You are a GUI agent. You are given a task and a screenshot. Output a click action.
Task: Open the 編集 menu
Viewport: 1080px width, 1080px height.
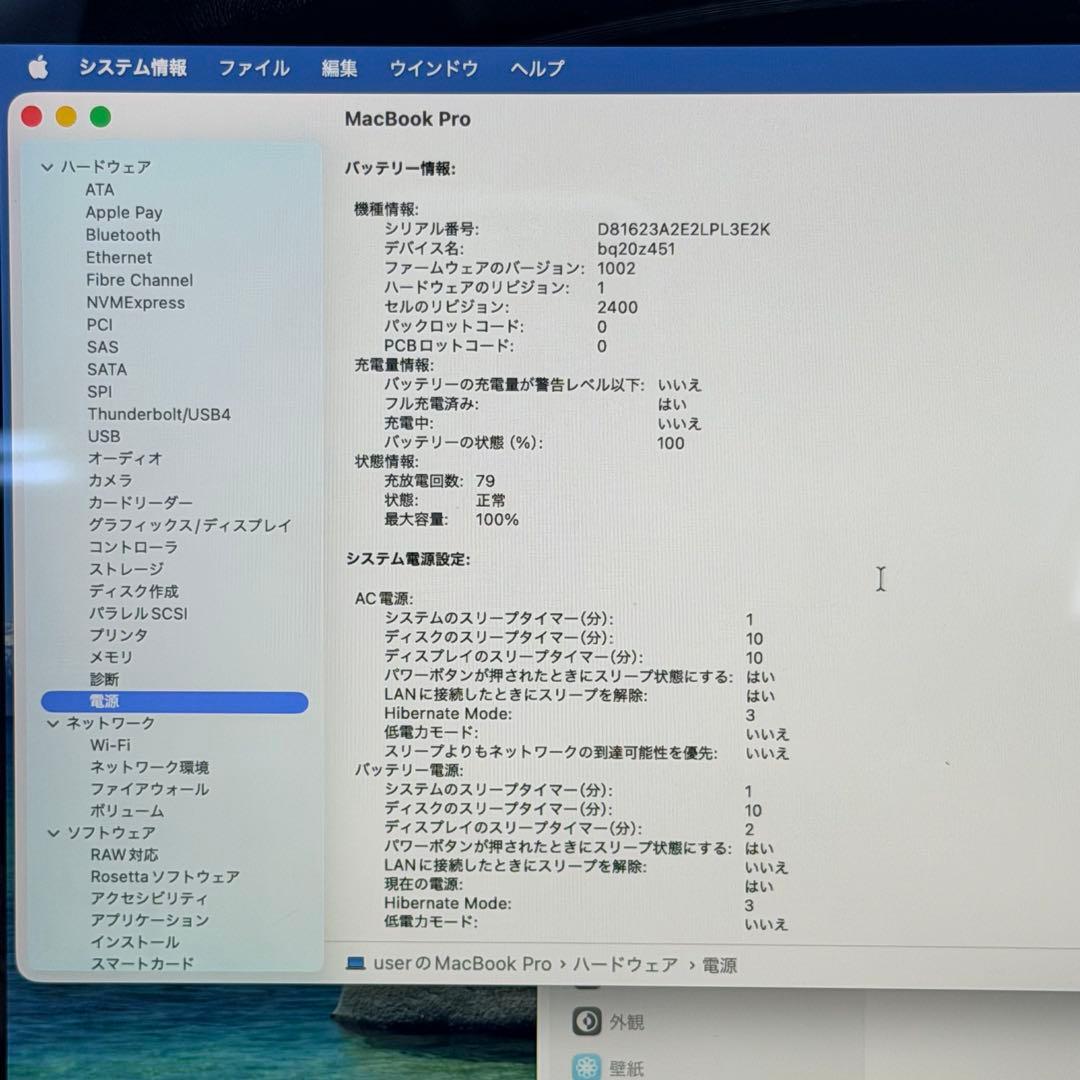(x=340, y=68)
